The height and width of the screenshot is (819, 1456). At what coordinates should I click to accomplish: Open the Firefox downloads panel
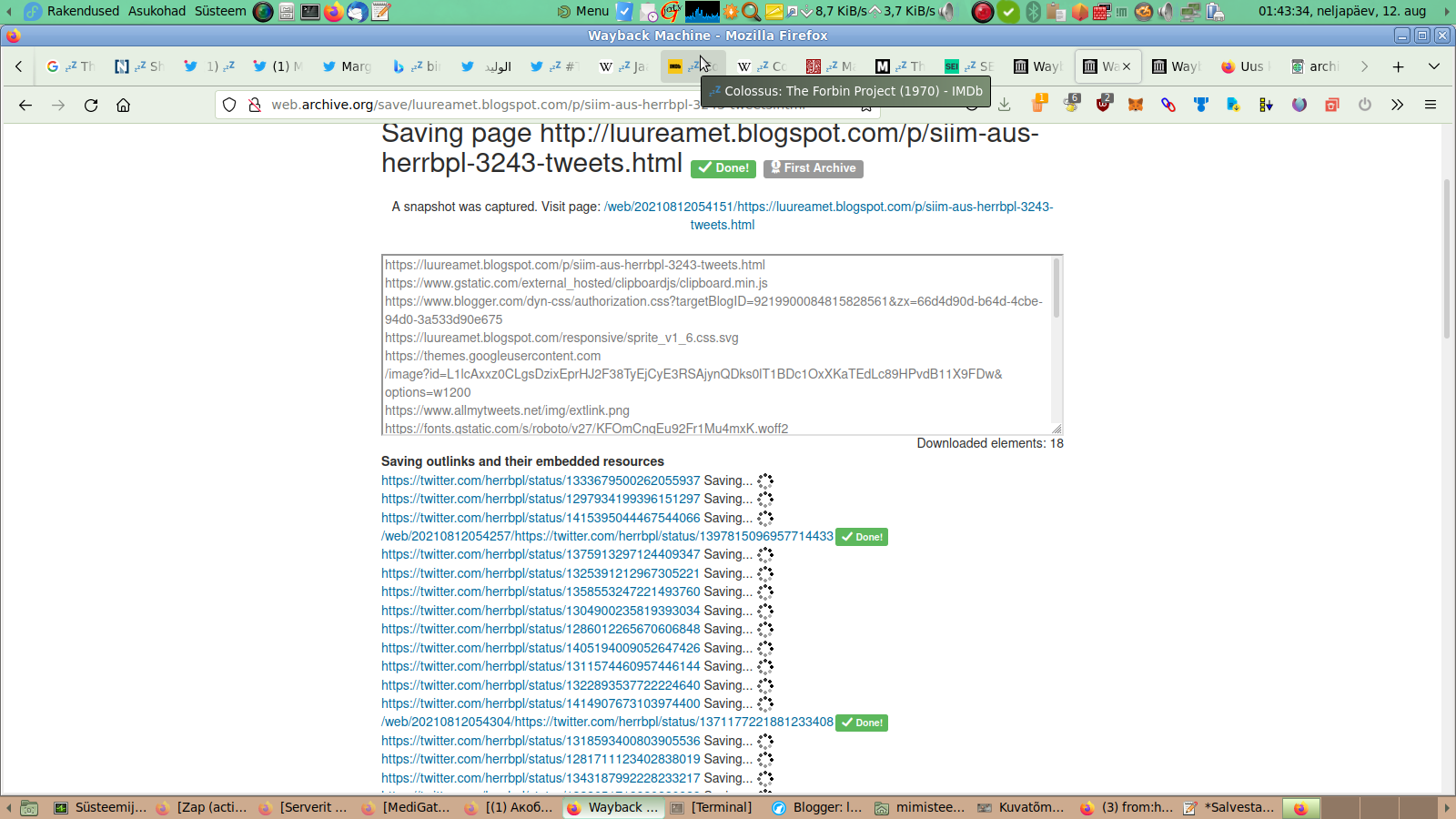[1005, 106]
